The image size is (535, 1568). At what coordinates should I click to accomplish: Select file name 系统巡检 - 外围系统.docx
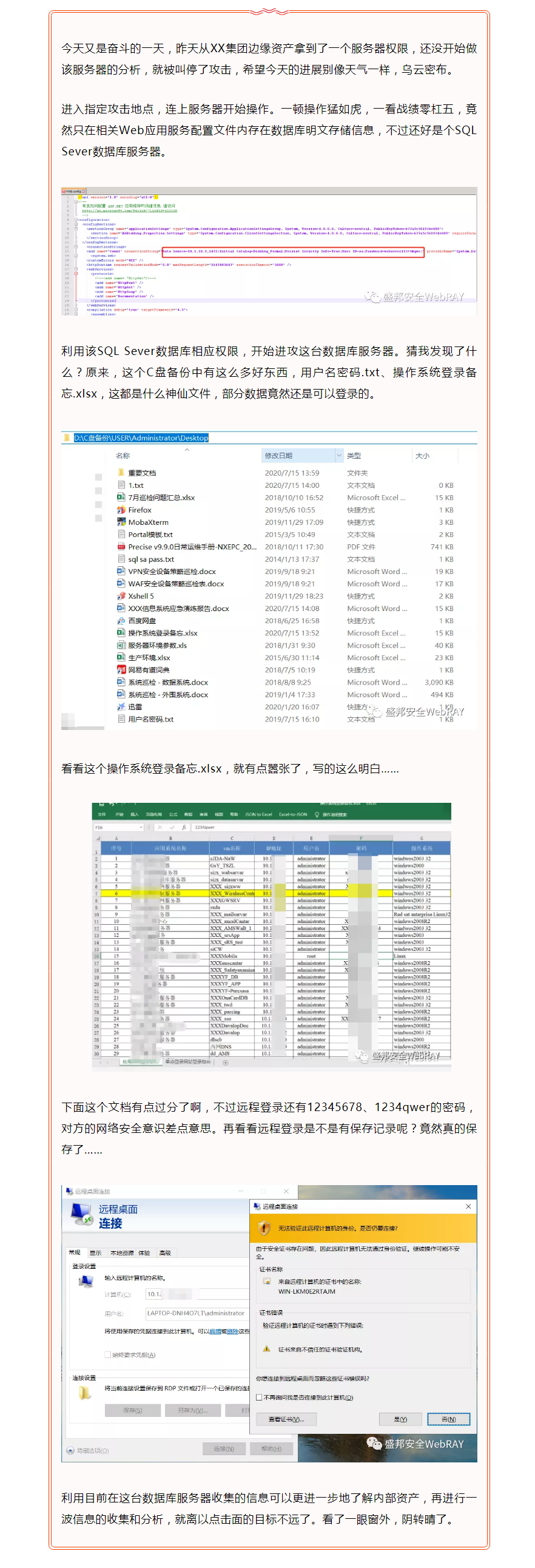168,695
